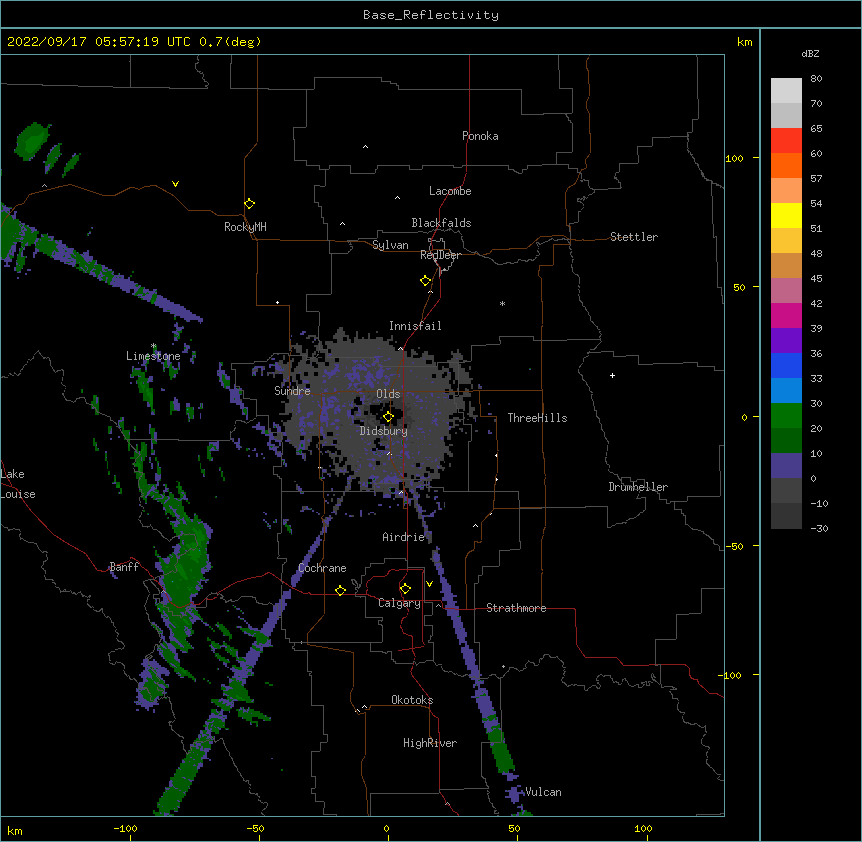Select the Stettler label
The height and width of the screenshot is (842, 862).
click(634, 237)
